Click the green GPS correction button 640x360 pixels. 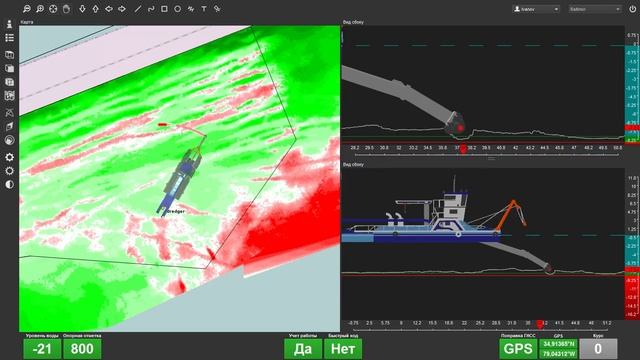(x=518, y=349)
